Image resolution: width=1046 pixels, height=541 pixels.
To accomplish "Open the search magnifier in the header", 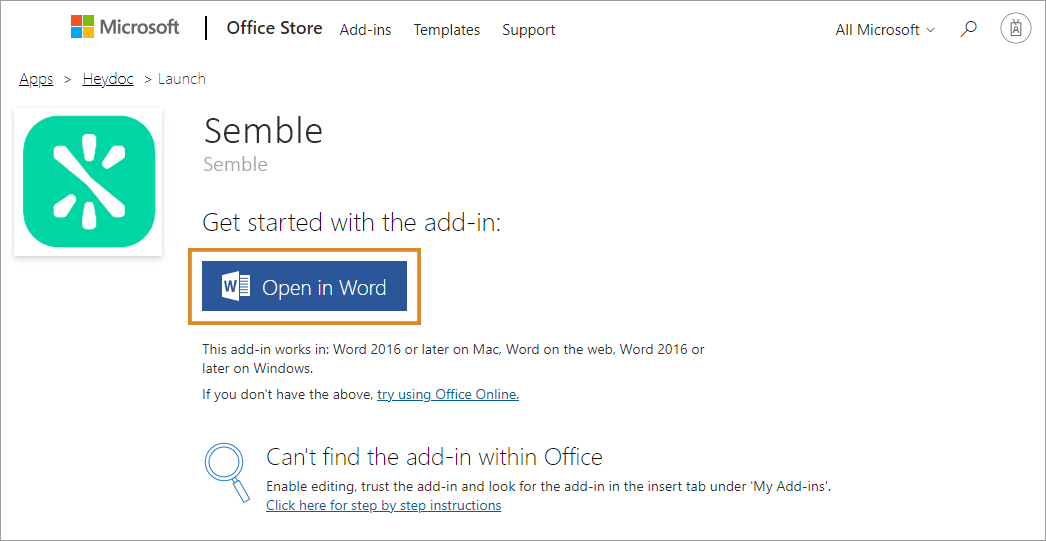I will coord(969,29).
